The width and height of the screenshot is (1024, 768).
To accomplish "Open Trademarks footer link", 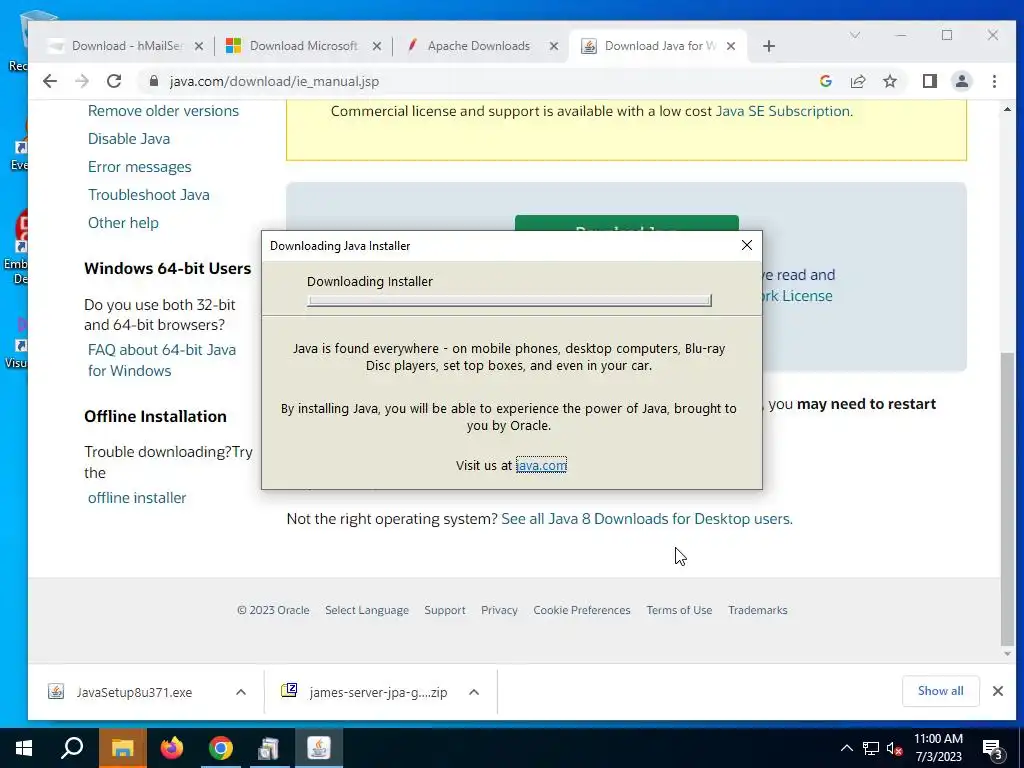I will [x=758, y=610].
